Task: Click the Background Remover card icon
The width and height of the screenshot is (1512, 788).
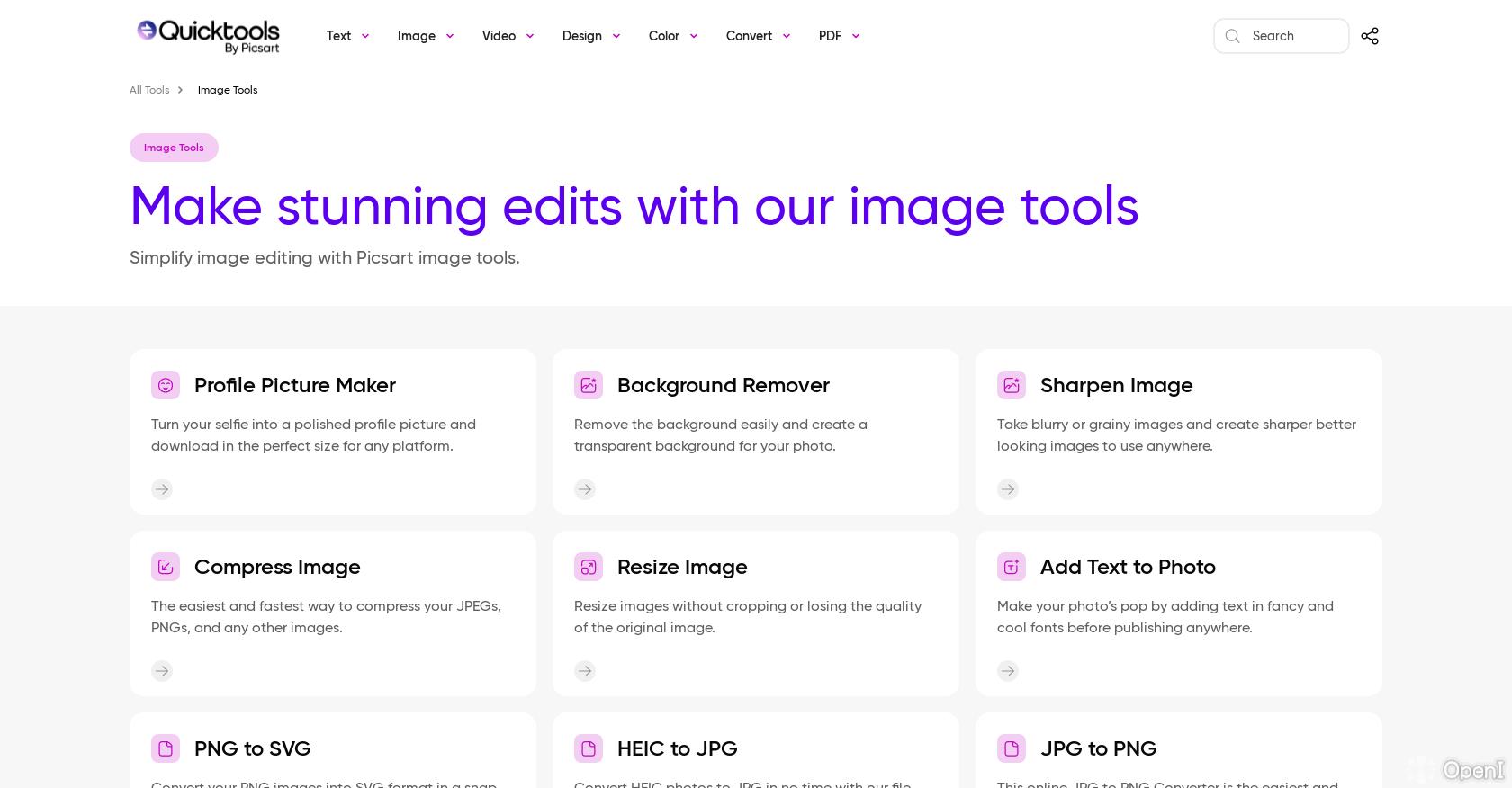Action: (x=589, y=385)
